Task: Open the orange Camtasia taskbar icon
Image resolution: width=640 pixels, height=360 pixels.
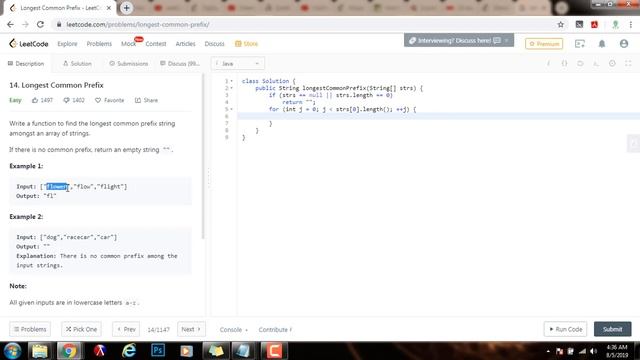Action: click(274, 351)
